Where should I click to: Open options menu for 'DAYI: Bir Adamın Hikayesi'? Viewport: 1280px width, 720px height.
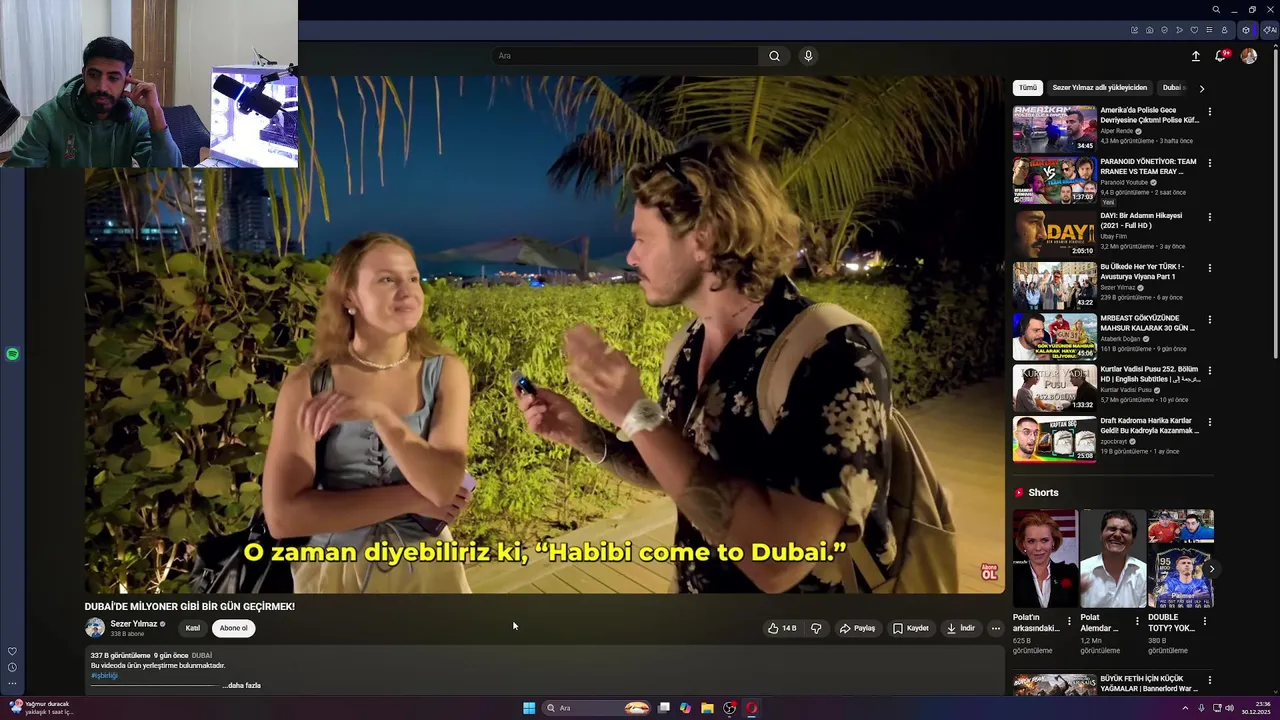click(1209, 217)
